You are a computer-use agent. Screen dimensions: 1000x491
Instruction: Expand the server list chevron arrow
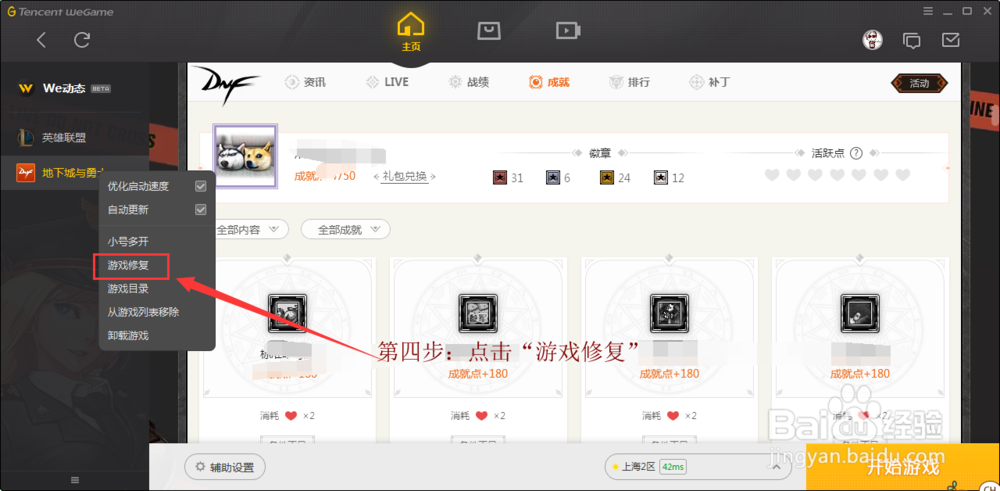coord(777,467)
